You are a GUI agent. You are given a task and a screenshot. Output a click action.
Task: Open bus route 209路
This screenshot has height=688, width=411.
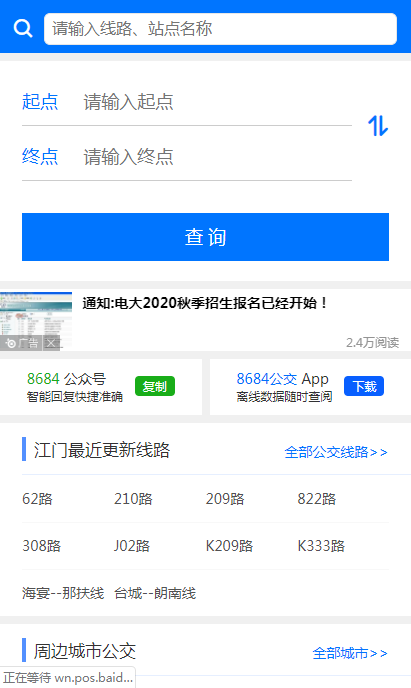point(225,499)
